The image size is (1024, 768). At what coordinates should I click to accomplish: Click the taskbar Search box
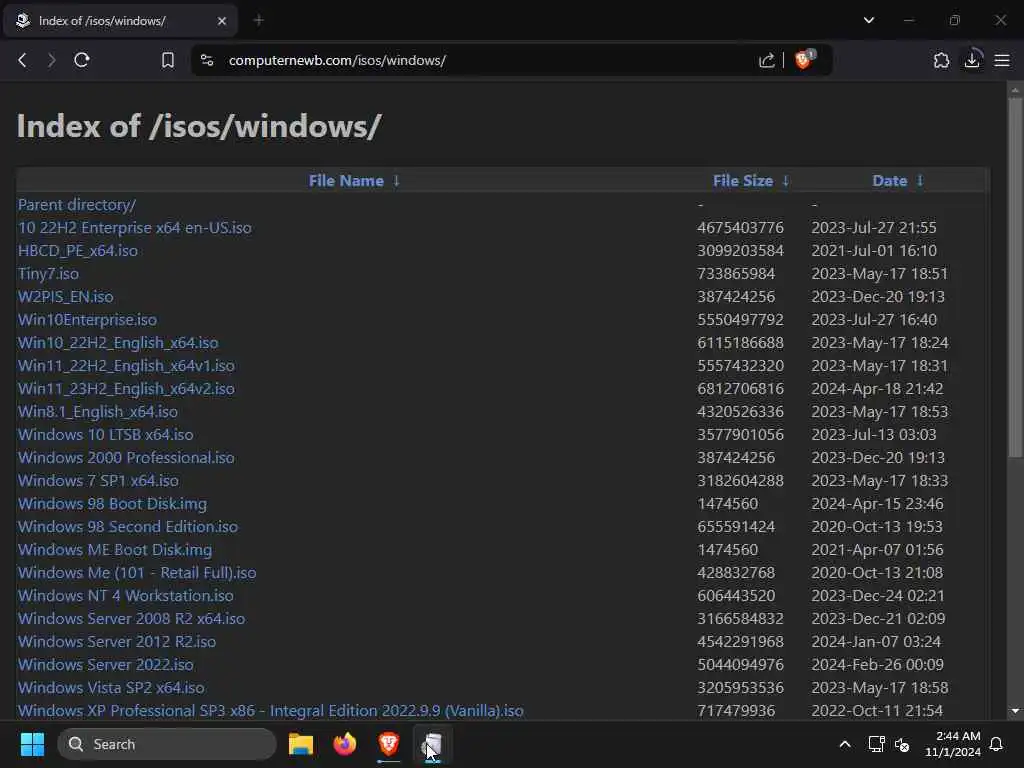pos(167,744)
